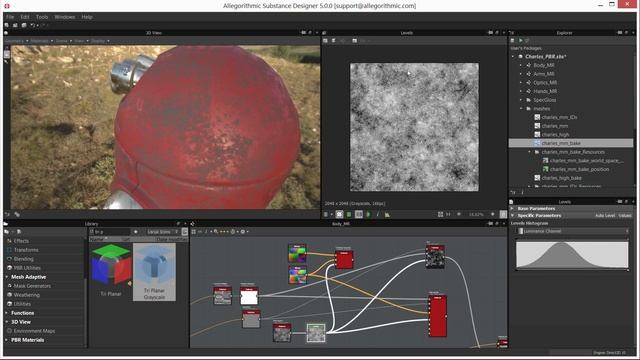The image size is (640, 360).
Task: Click the zoom percentage field in 2D view
Action: (x=476, y=214)
